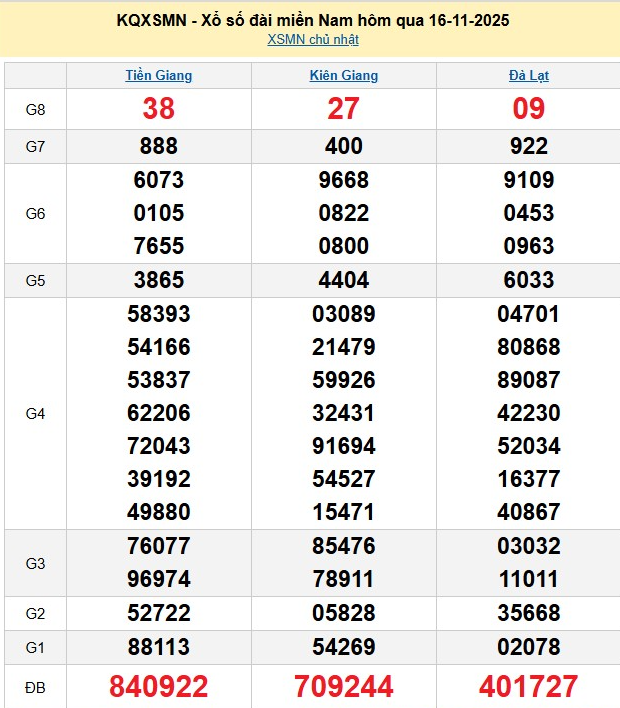Click the G3 result 85476
620x708 pixels.
pos(344,547)
